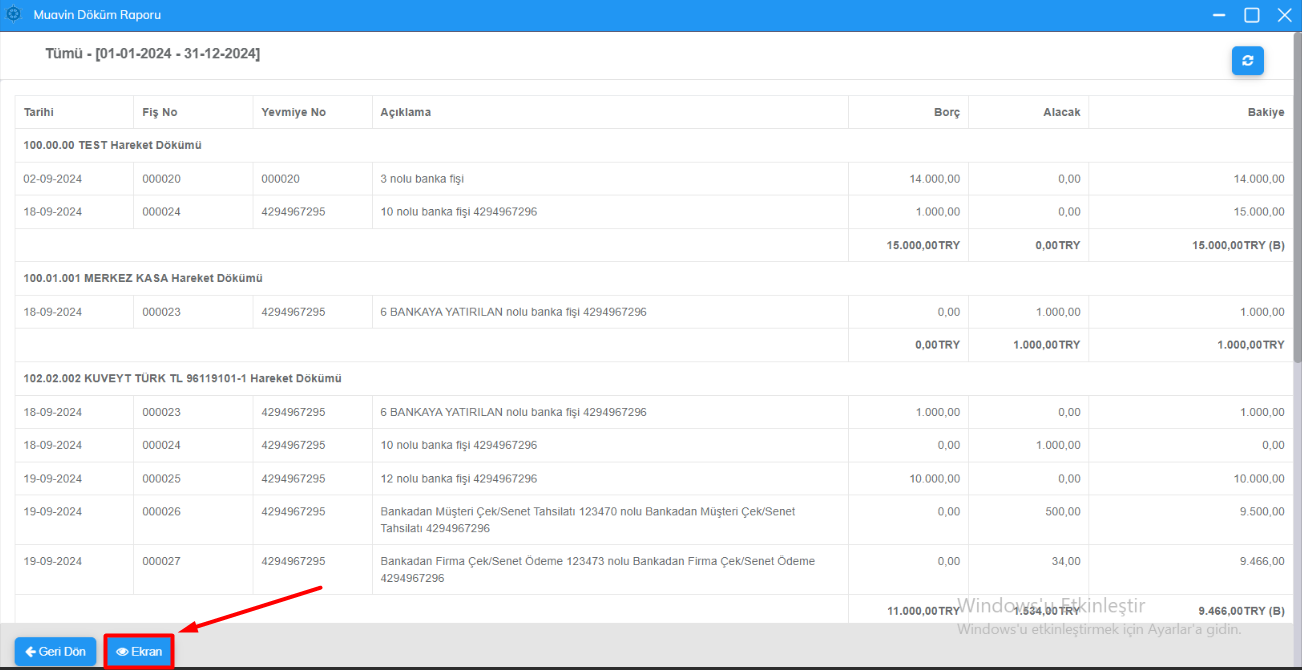
Task: Select the Alacak column header
Action: (1061, 112)
